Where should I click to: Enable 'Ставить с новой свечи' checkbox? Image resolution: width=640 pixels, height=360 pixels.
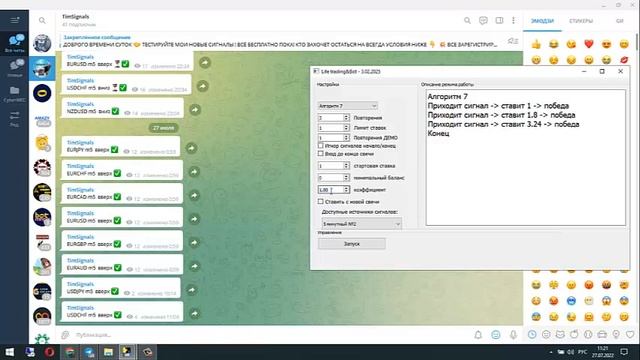(320, 201)
